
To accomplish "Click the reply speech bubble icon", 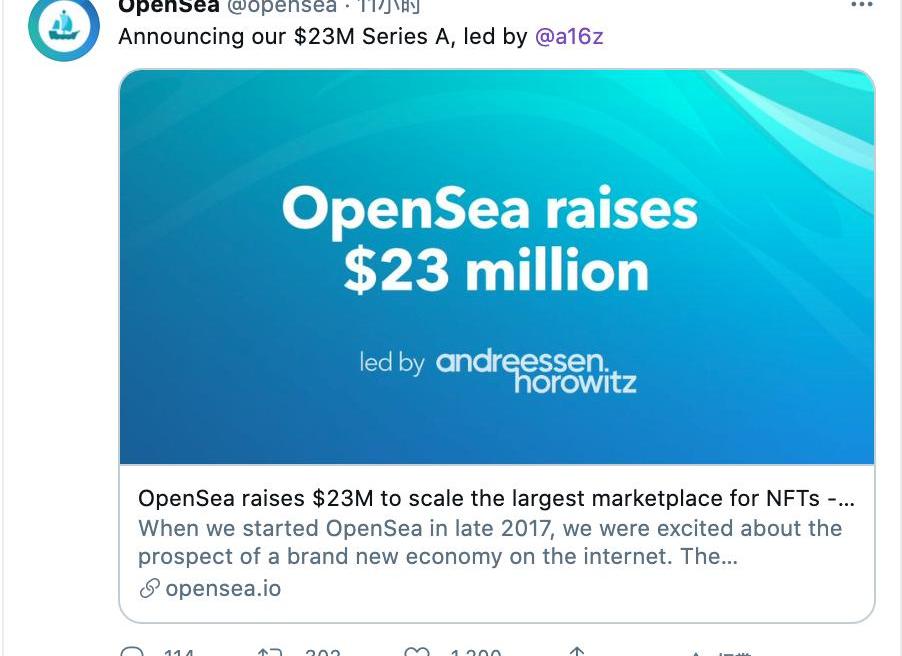I will pyautogui.click(x=132, y=652).
